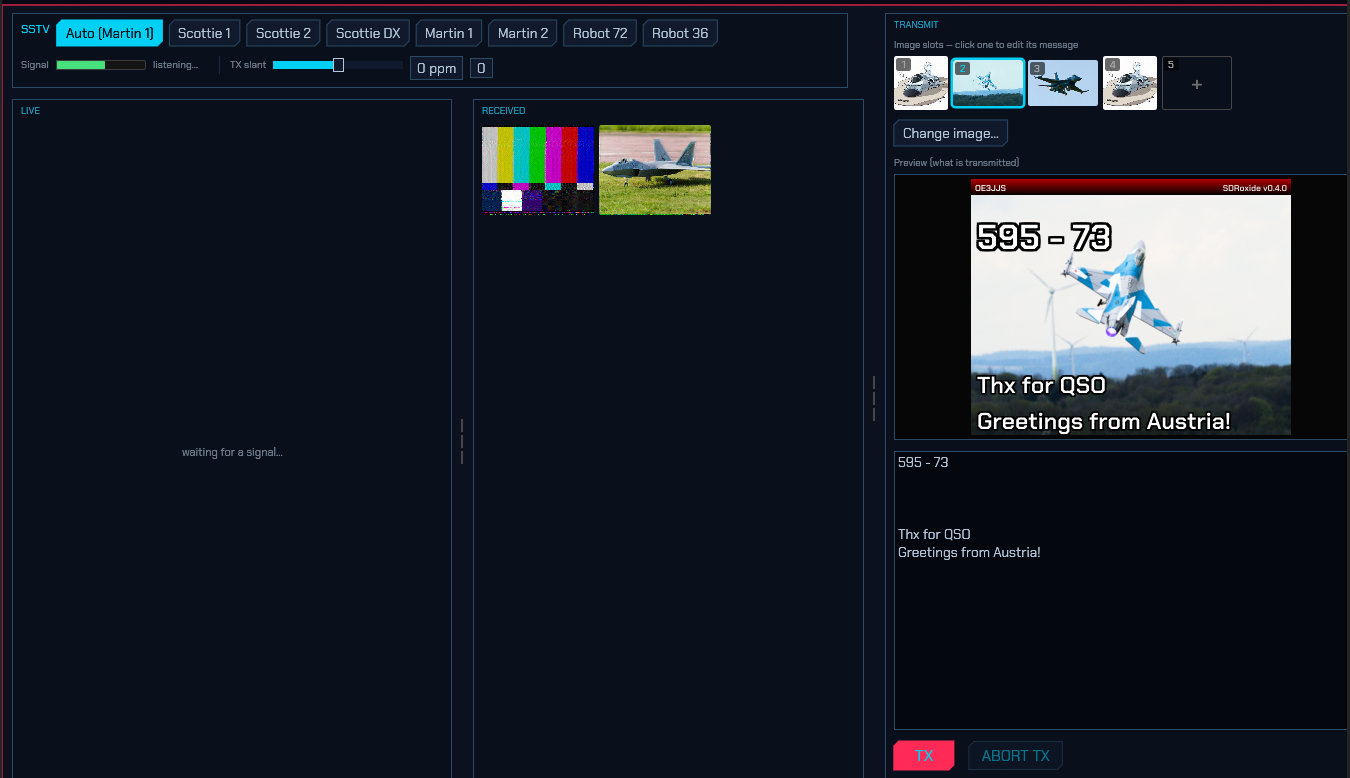Click the 0 ppm slant value field
Image resolution: width=1350 pixels, height=778 pixels.
tap(437, 68)
